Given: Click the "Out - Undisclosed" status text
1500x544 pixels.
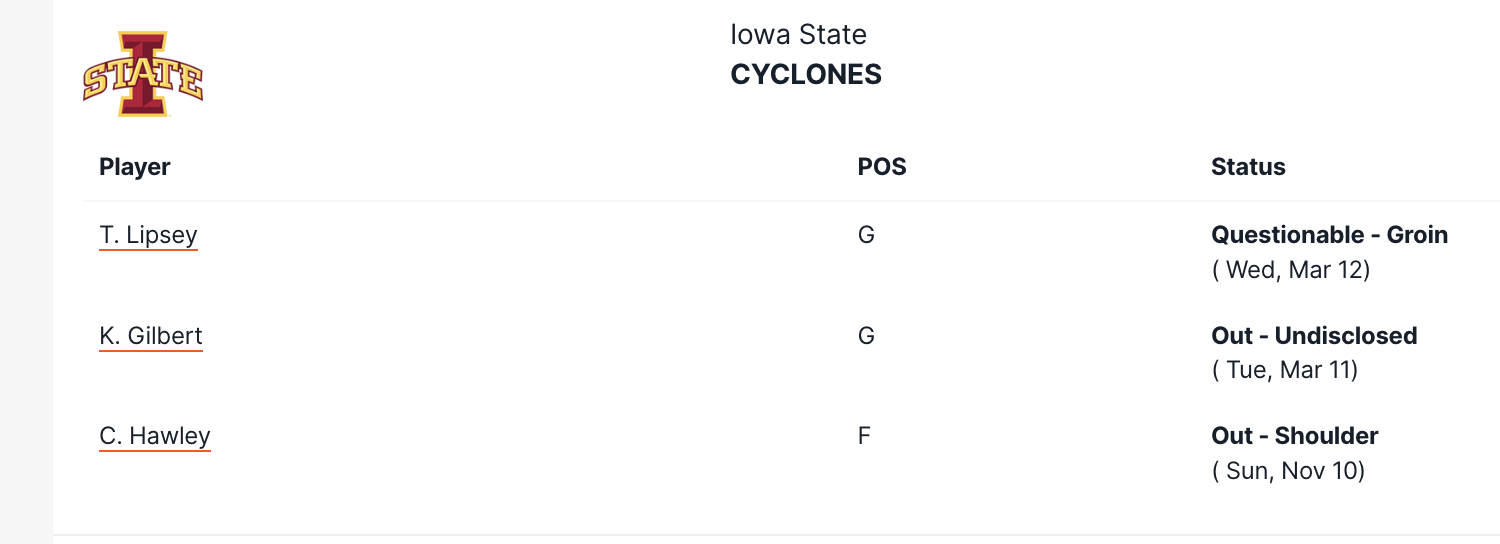Looking at the screenshot, I should 1314,336.
